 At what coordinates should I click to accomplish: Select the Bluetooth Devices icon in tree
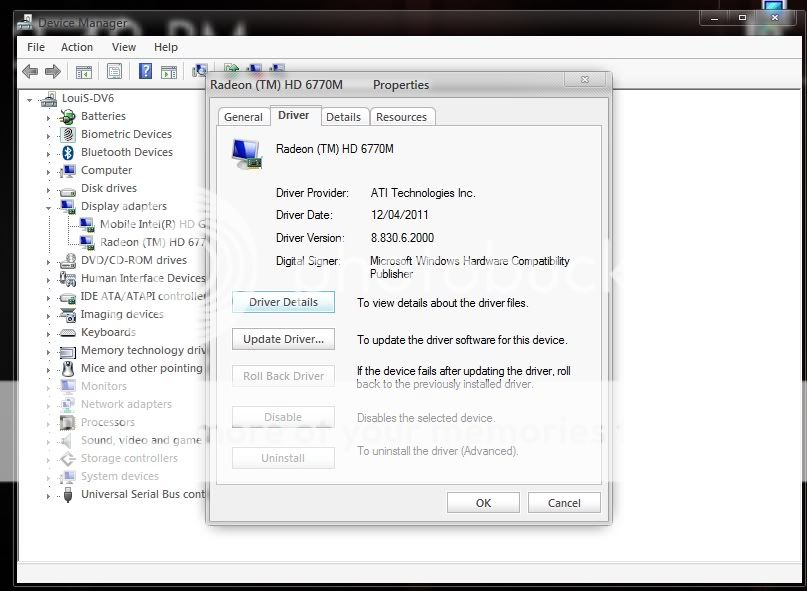(68, 153)
